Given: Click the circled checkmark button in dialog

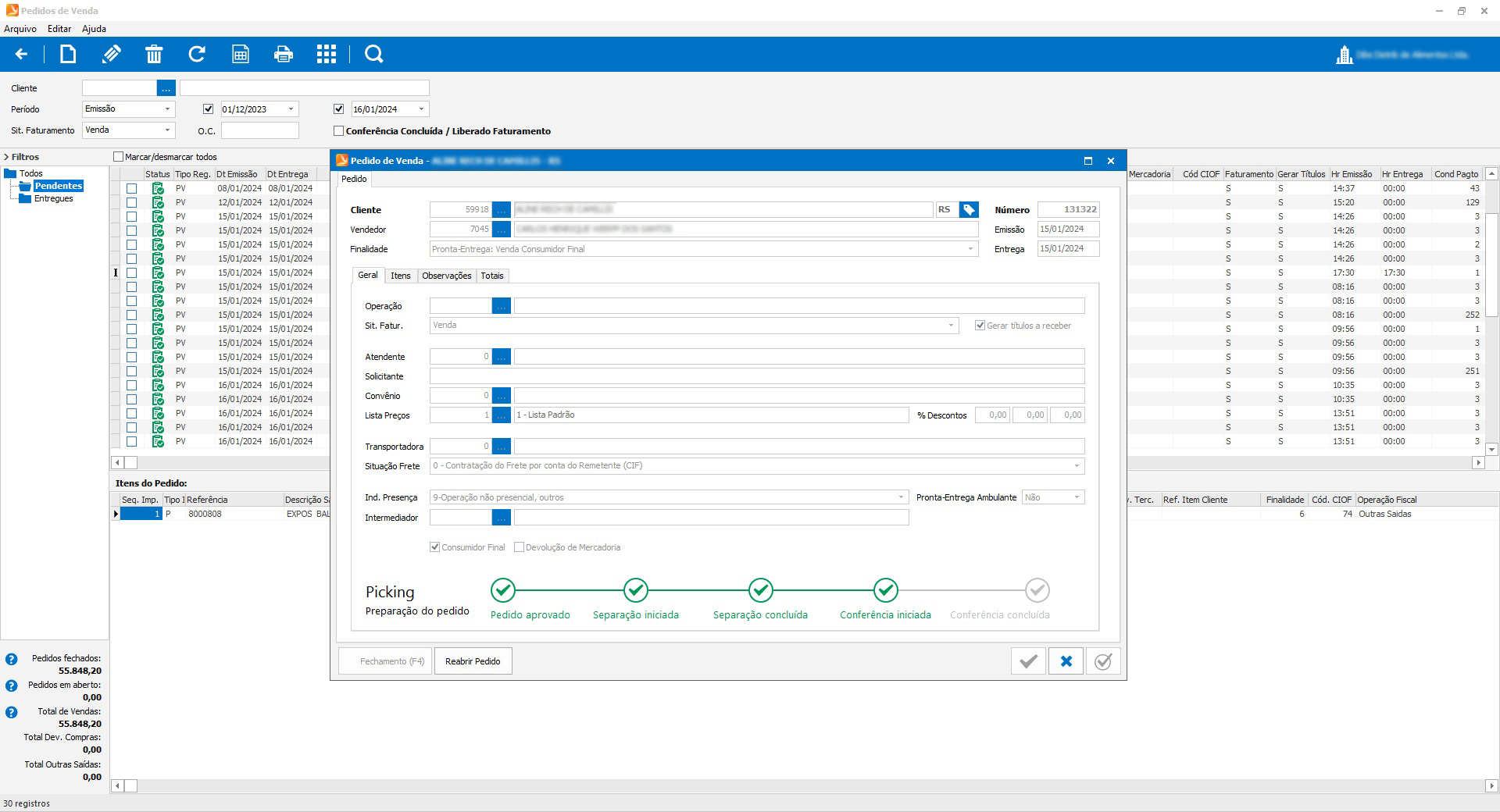Looking at the screenshot, I should pos(1103,661).
